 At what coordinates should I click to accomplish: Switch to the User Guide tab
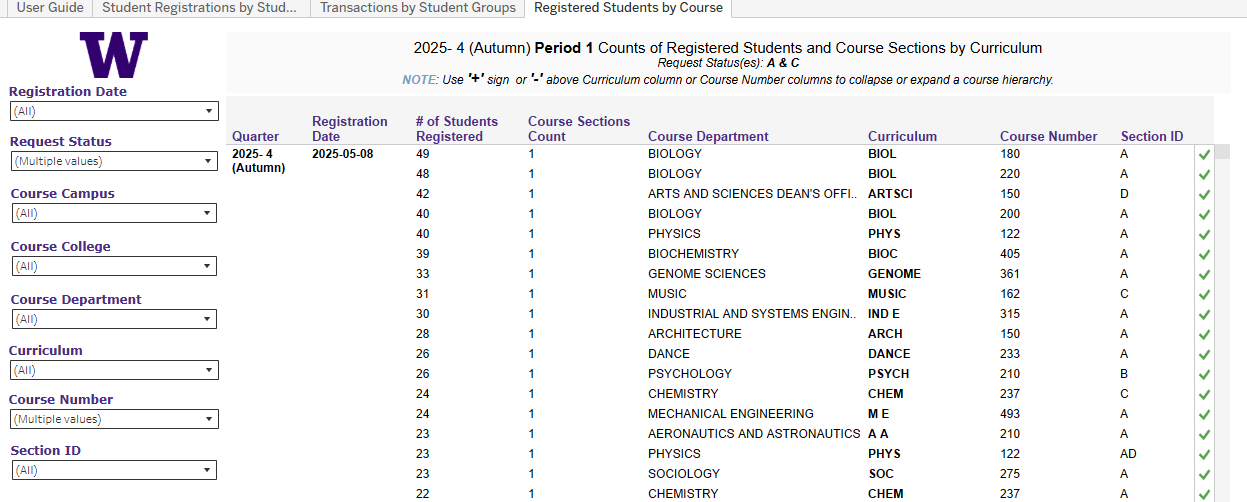pyautogui.click(x=50, y=8)
